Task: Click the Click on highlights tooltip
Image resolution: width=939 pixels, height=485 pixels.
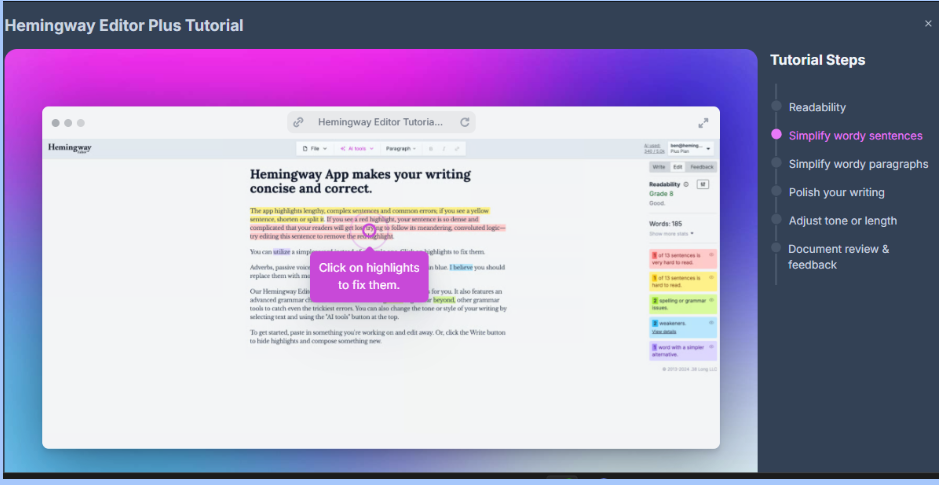Action: [369, 276]
